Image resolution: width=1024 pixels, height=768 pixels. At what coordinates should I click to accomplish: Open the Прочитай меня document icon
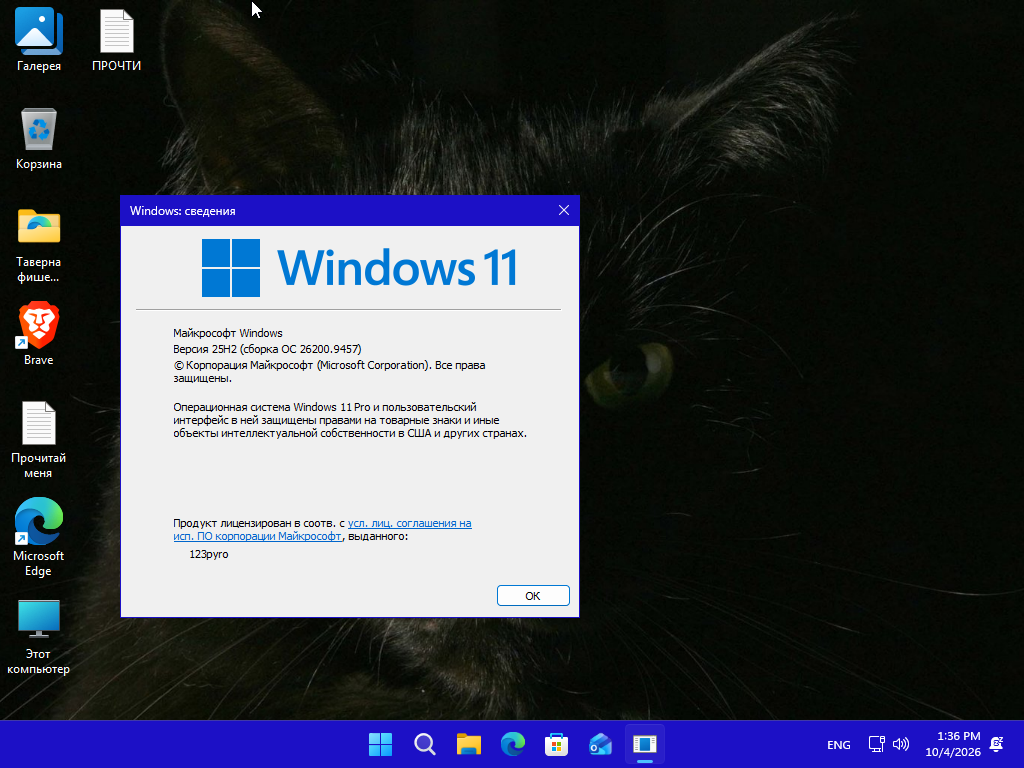click(39, 440)
